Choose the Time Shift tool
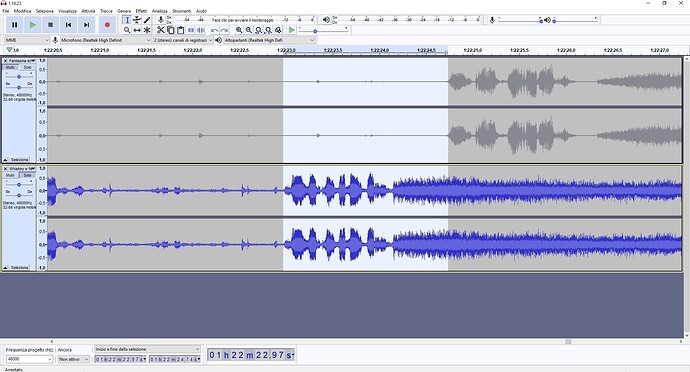Viewport: 690px width, 372px height. (137, 30)
